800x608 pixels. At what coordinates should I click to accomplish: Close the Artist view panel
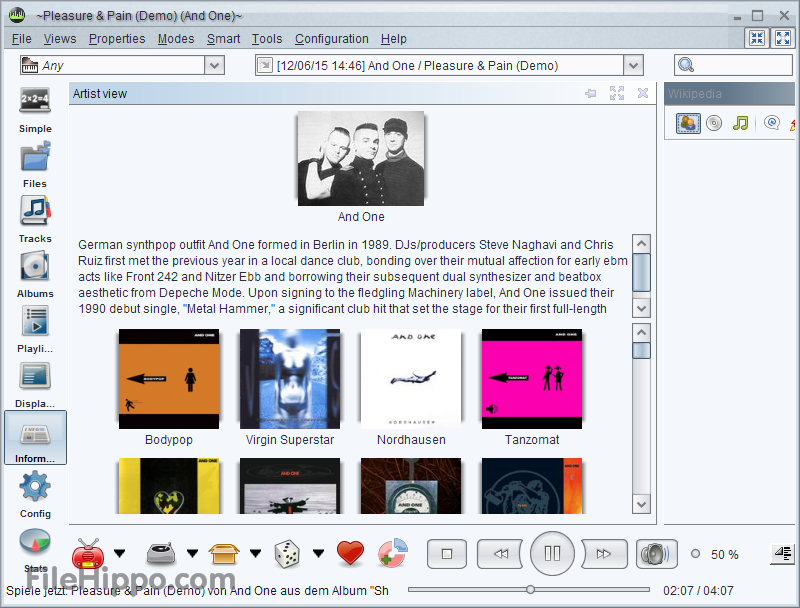pyautogui.click(x=643, y=93)
